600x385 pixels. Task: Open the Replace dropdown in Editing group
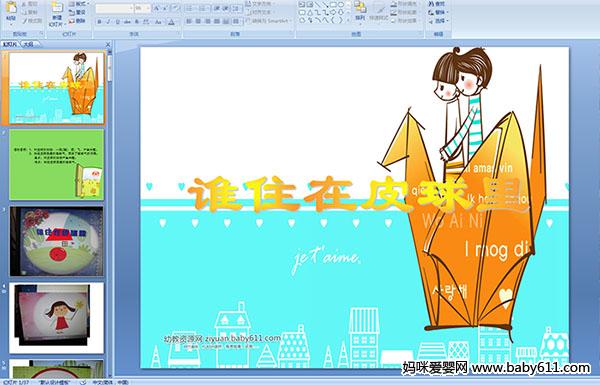point(439,12)
